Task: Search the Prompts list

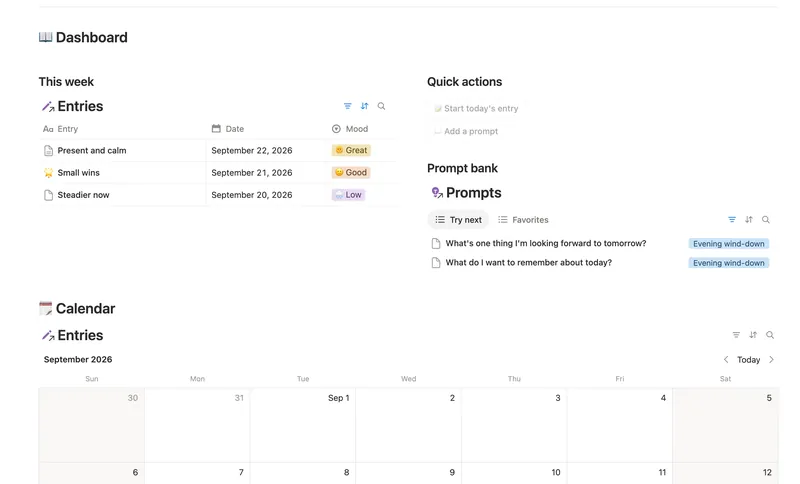Action: coord(766,219)
